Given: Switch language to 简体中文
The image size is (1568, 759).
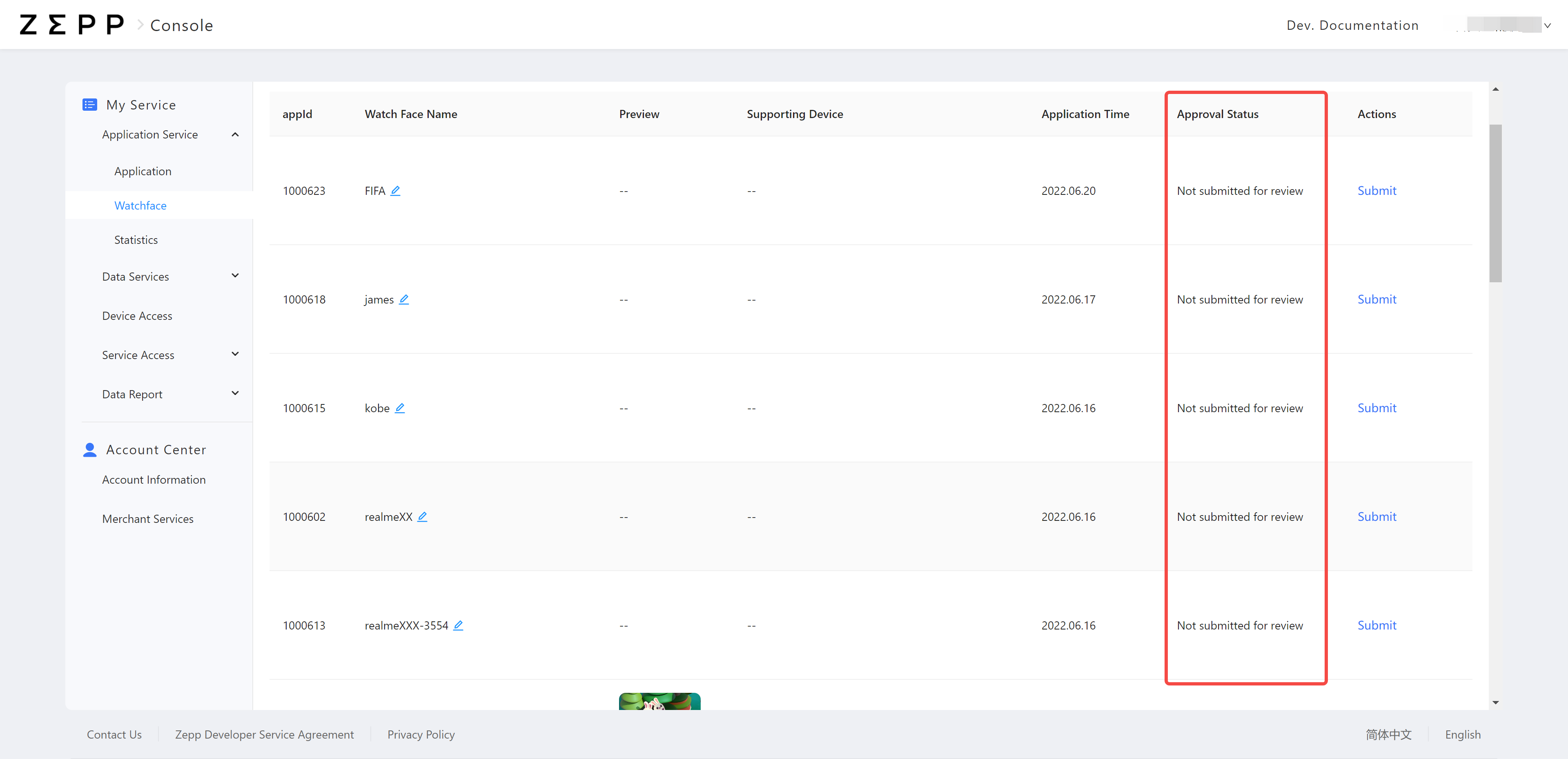Looking at the screenshot, I should (x=1388, y=734).
